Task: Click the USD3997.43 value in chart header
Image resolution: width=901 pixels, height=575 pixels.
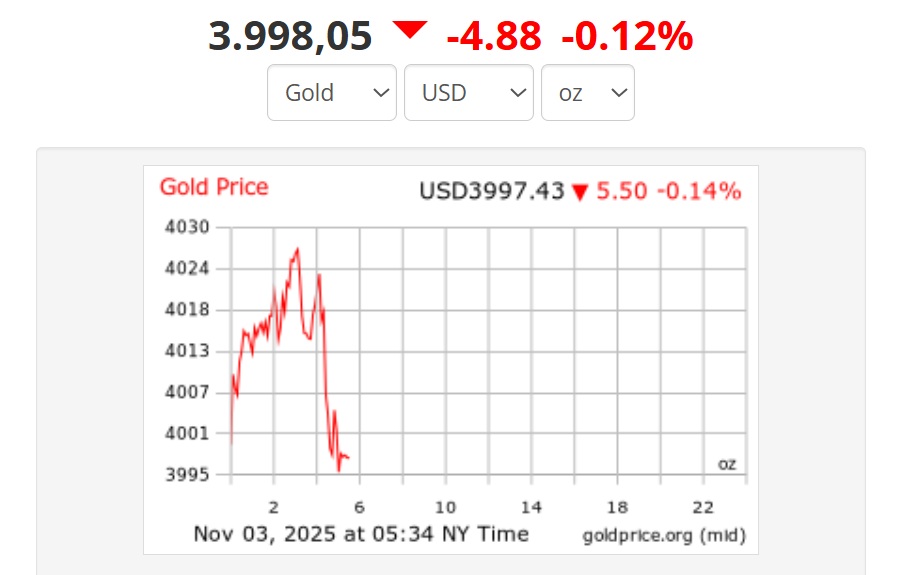Action: click(492, 191)
